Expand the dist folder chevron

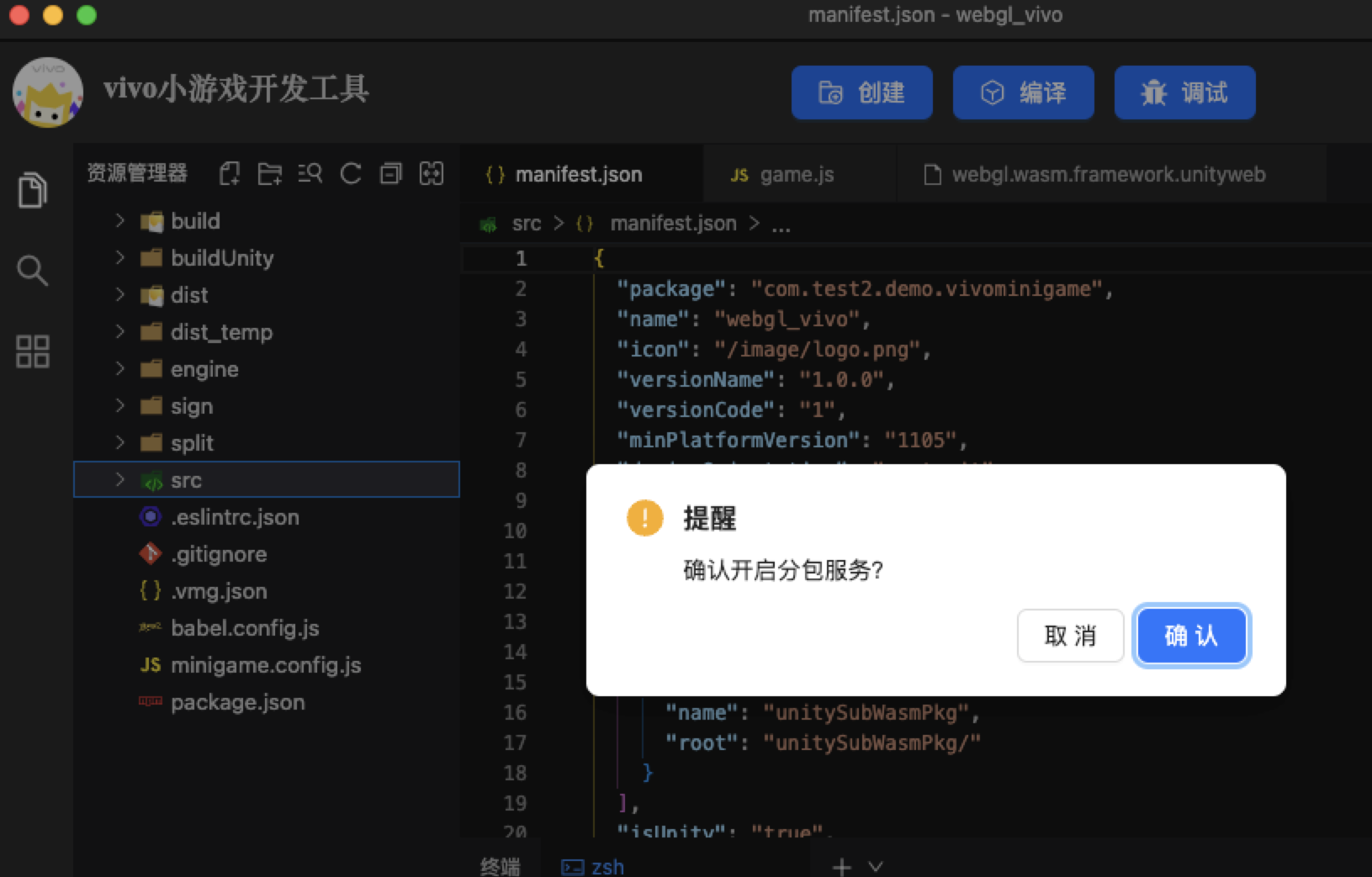click(119, 294)
